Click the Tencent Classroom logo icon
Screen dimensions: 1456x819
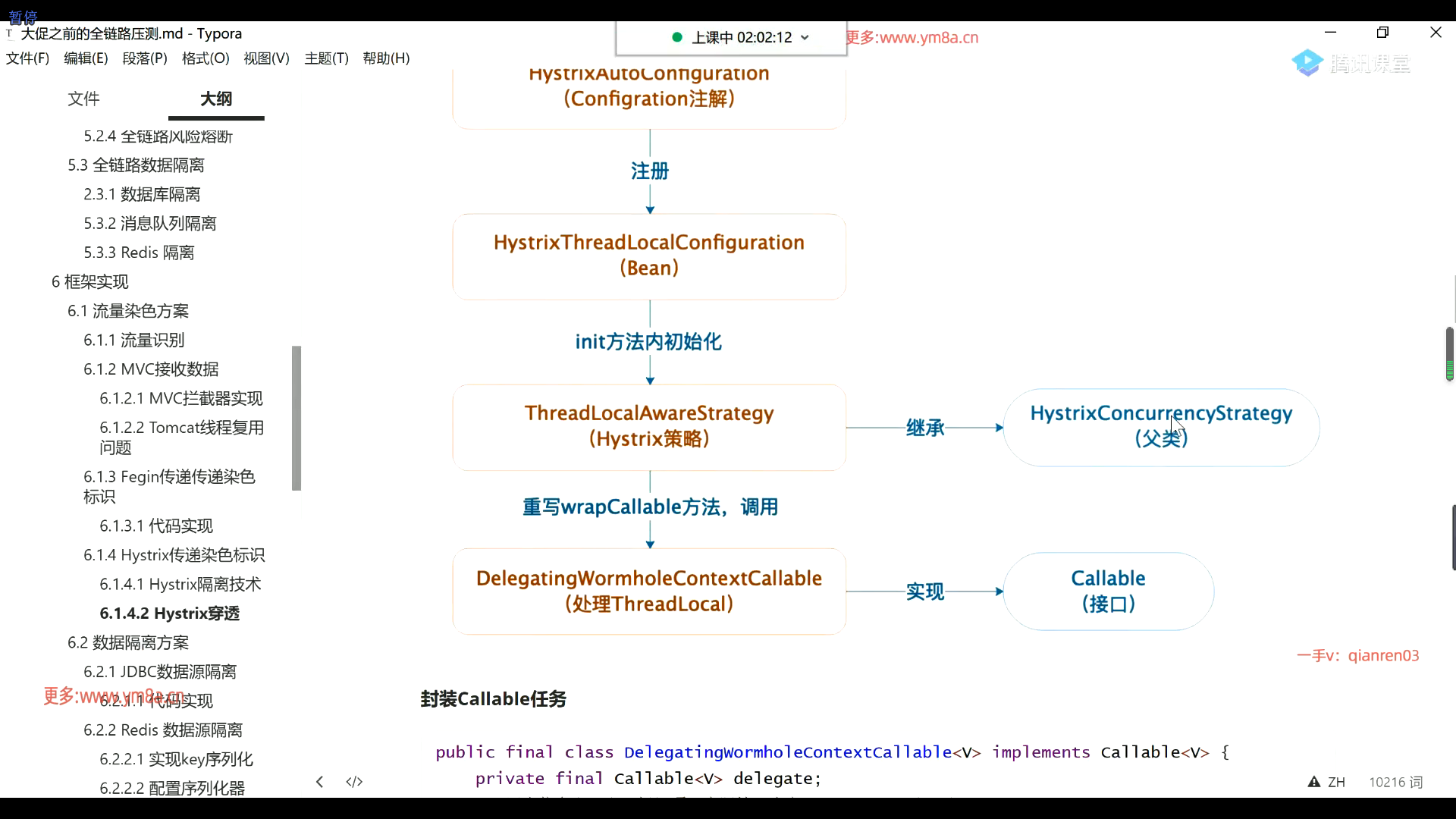coord(1307,63)
